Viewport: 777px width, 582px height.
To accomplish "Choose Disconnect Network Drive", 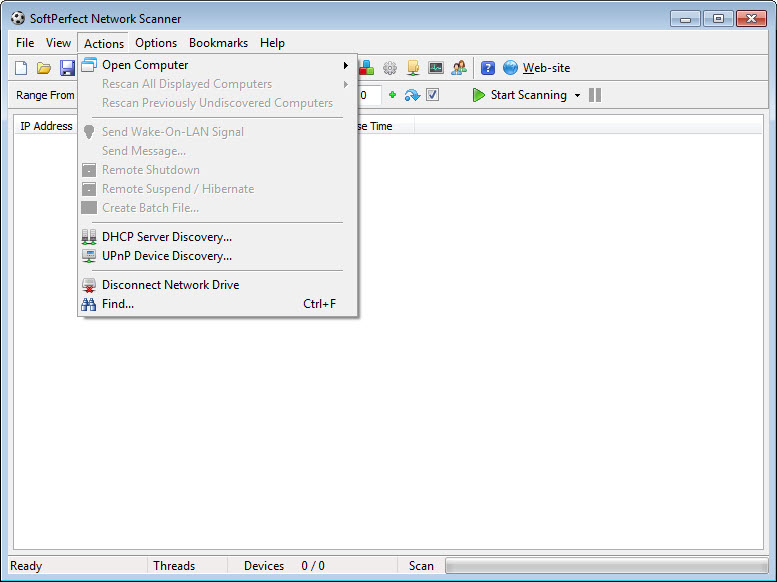I will tap(218, 285).
